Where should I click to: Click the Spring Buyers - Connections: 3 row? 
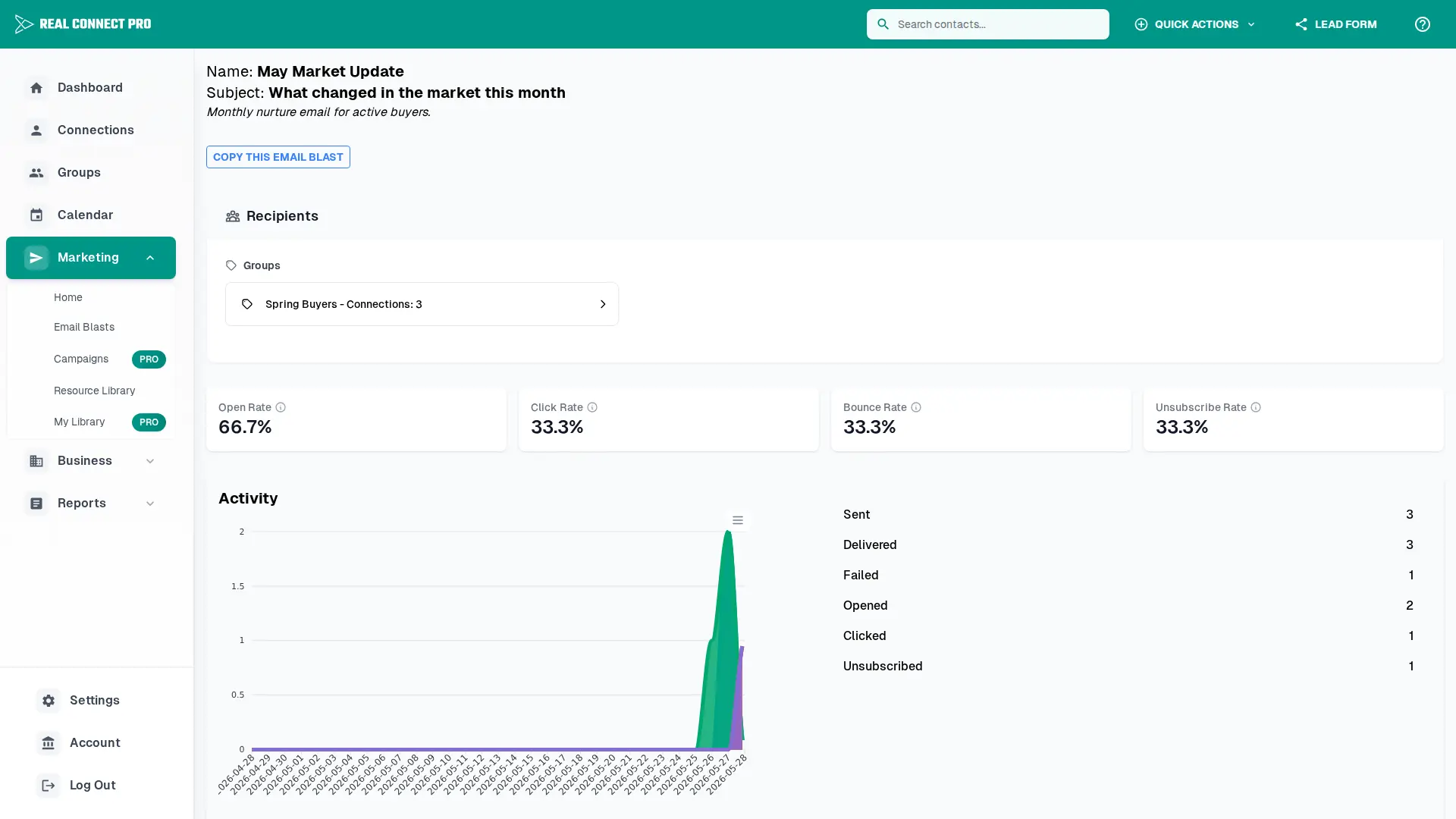[422, 304]
